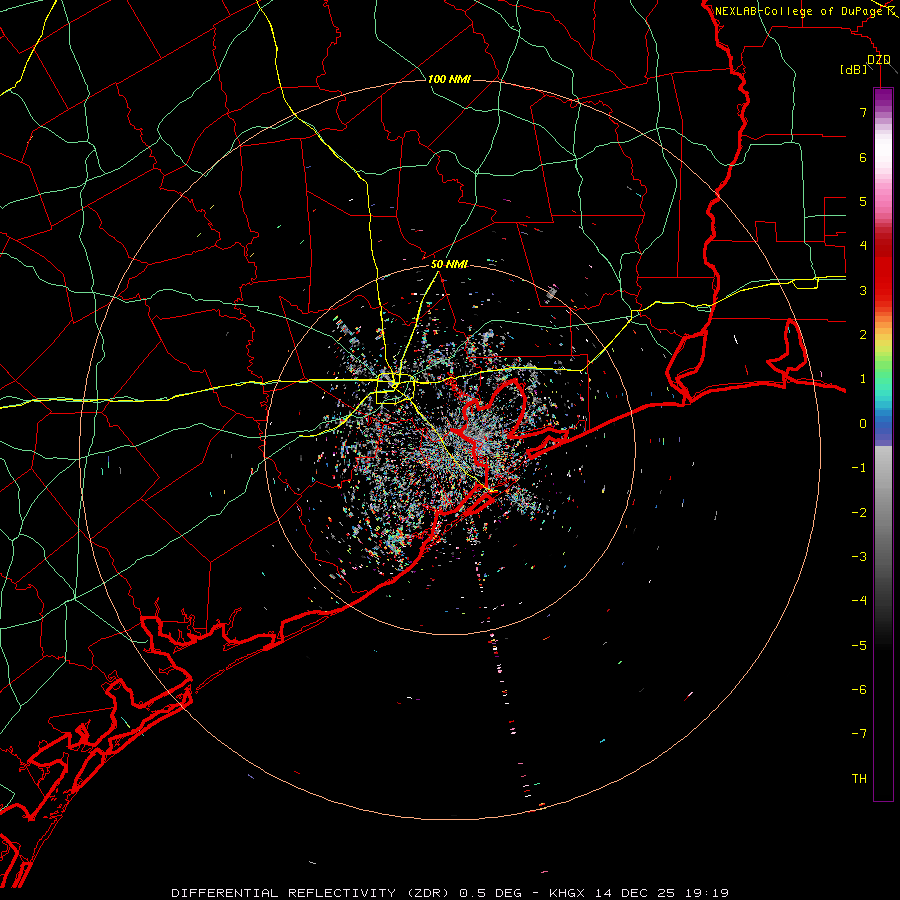Click the 3 value on the color scale
This screenshot has width=900, height=900.
pyautogui.click(x=863, y=290)
